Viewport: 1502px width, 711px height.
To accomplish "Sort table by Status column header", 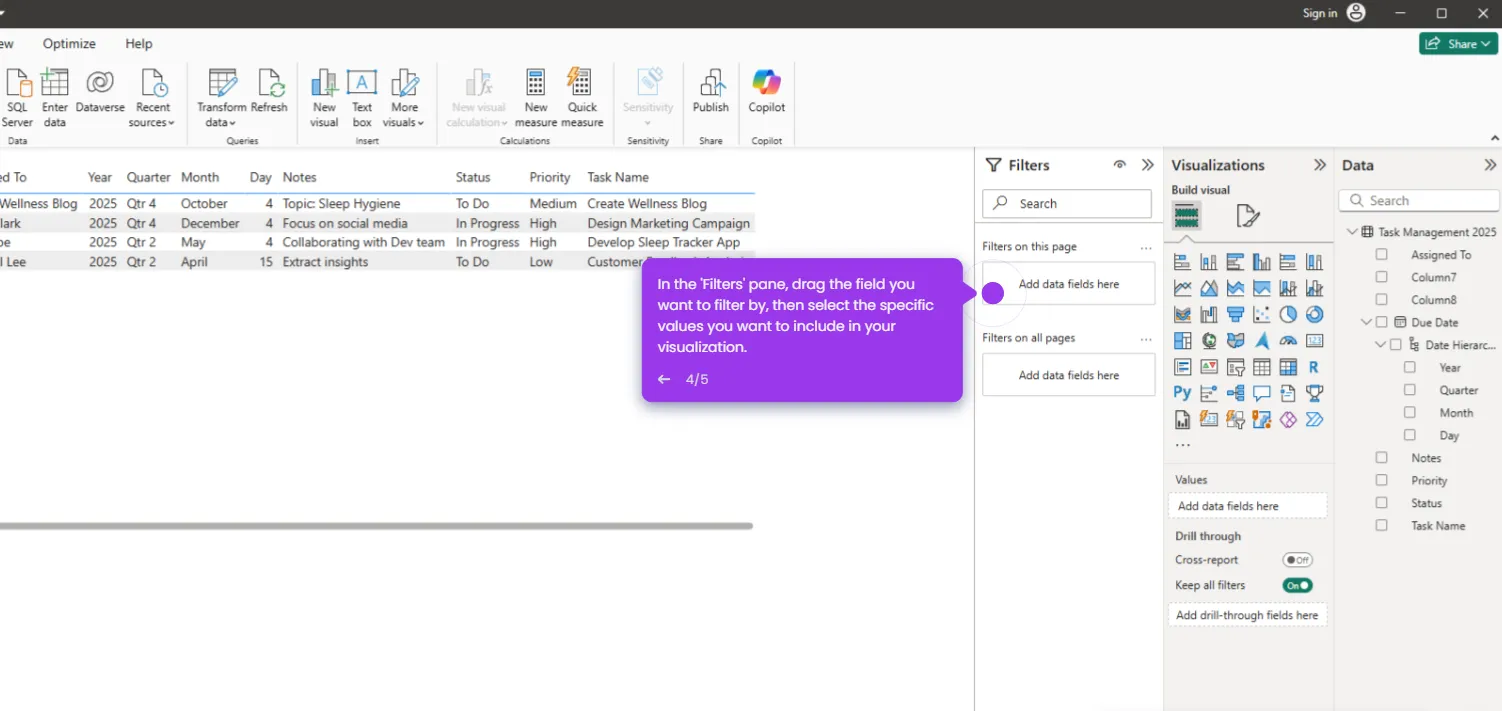I will (x=473, y=177).
